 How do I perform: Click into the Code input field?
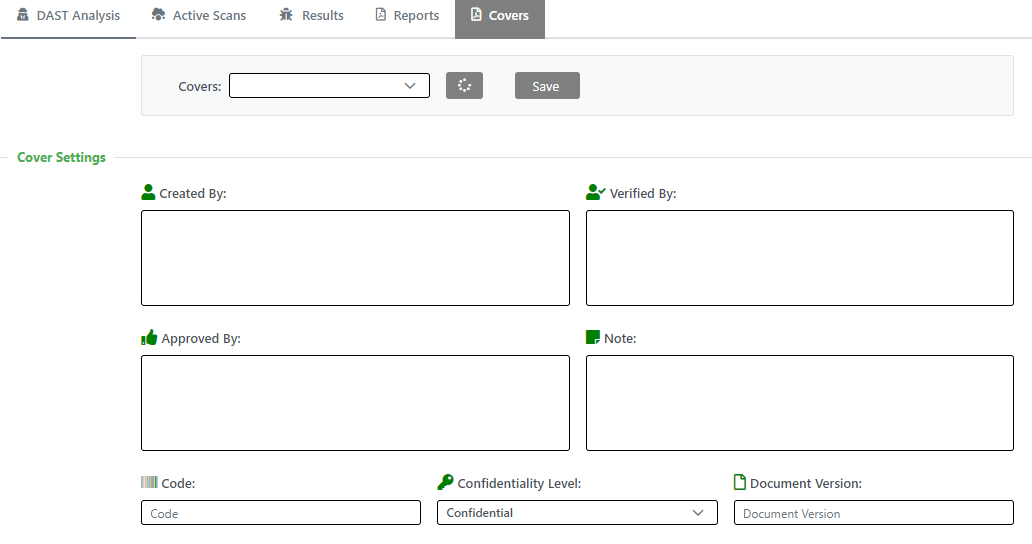(x=281, y=513)
